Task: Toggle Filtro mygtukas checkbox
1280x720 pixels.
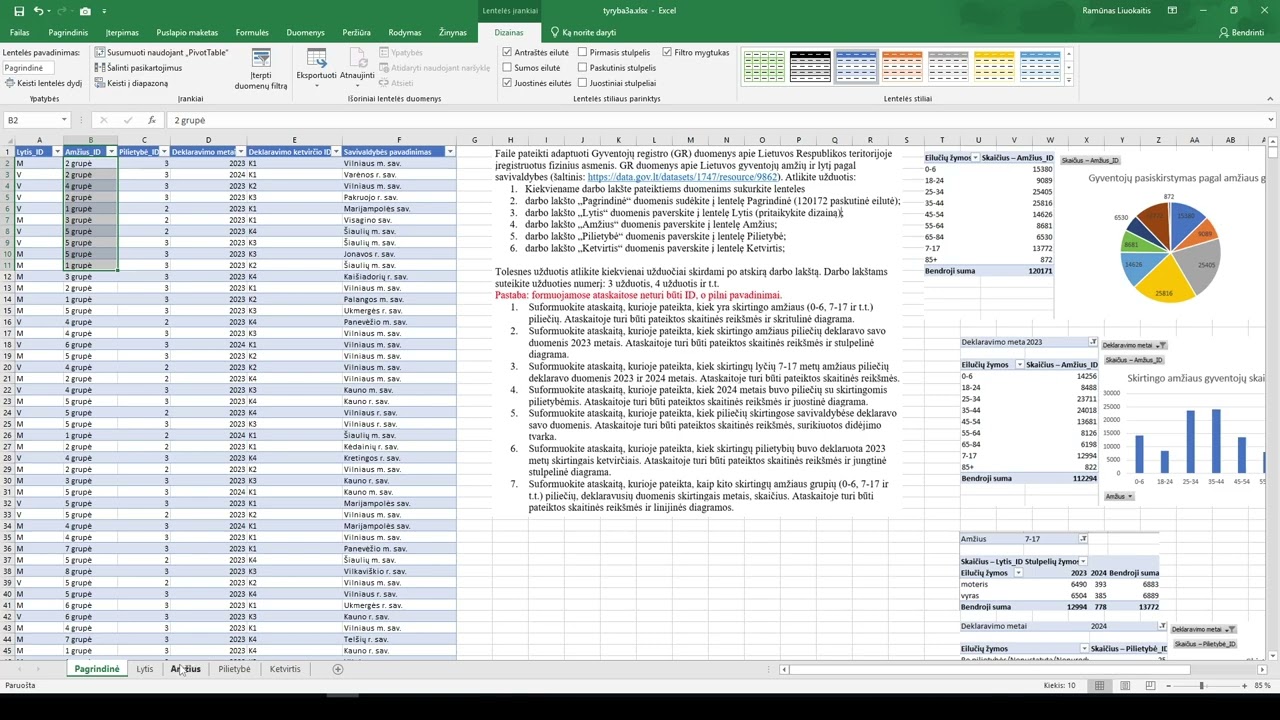Action: 667,52
